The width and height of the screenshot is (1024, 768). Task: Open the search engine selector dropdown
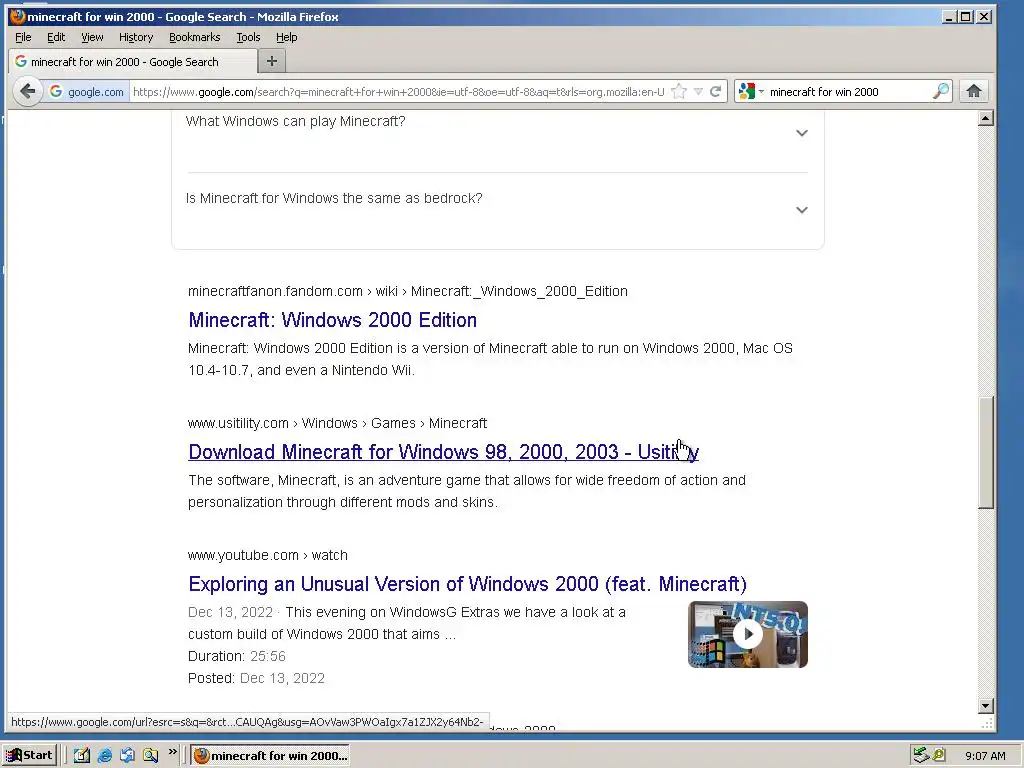[750, 91]
